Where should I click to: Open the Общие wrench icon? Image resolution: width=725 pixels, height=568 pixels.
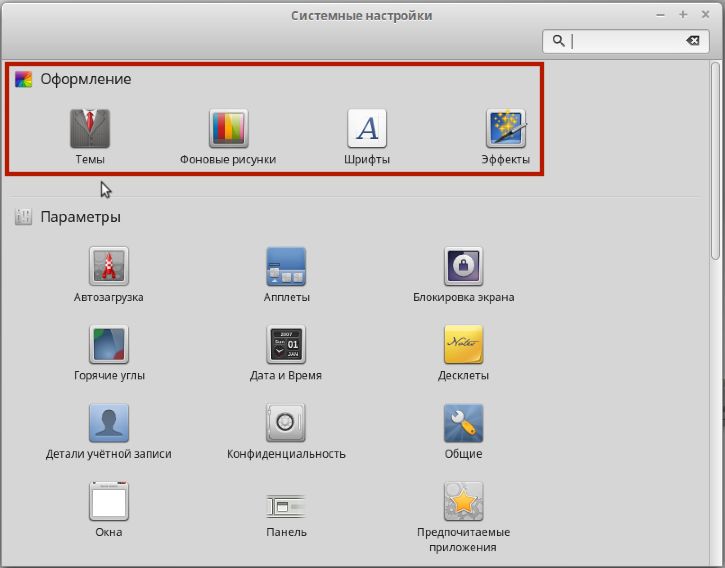(463, 423)
